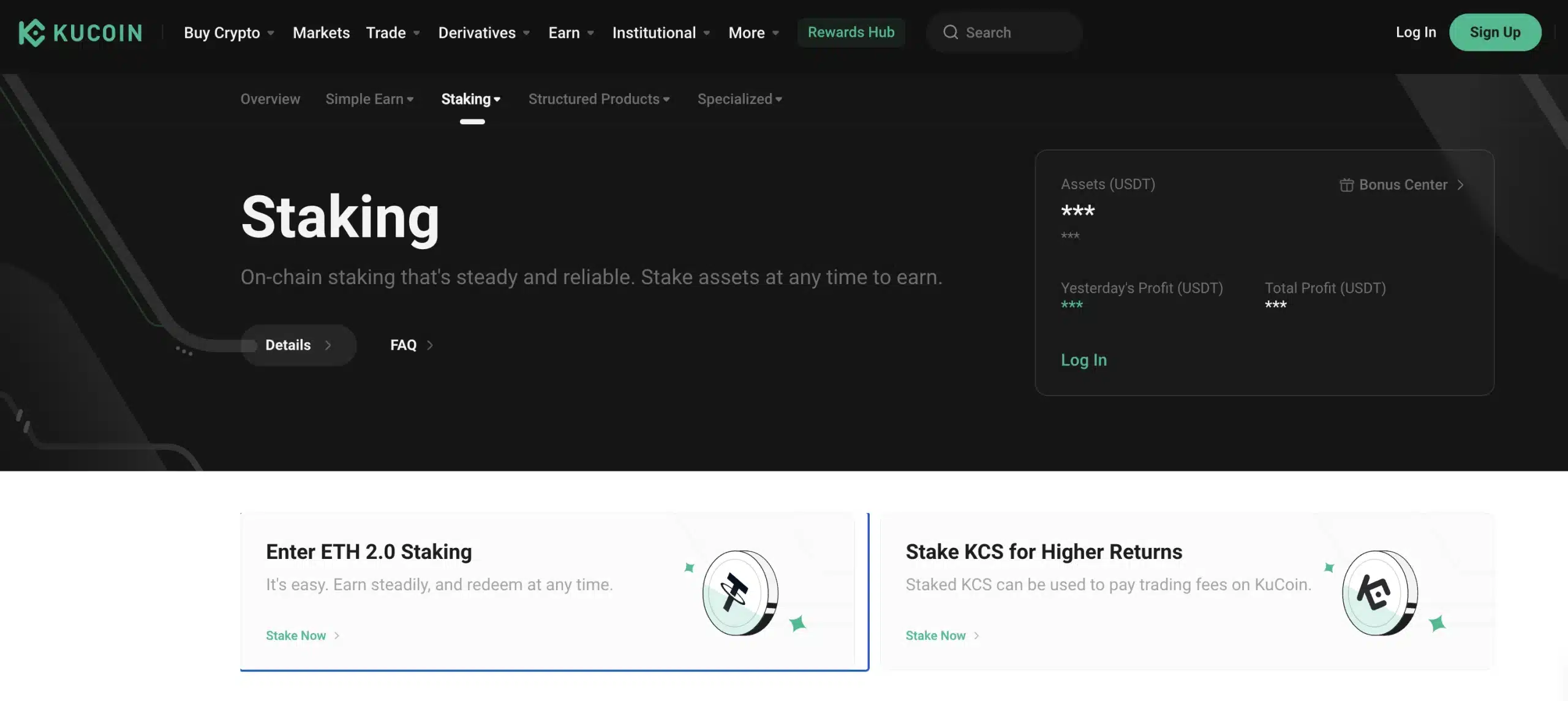Click the KuCoin logo icon

31,32
